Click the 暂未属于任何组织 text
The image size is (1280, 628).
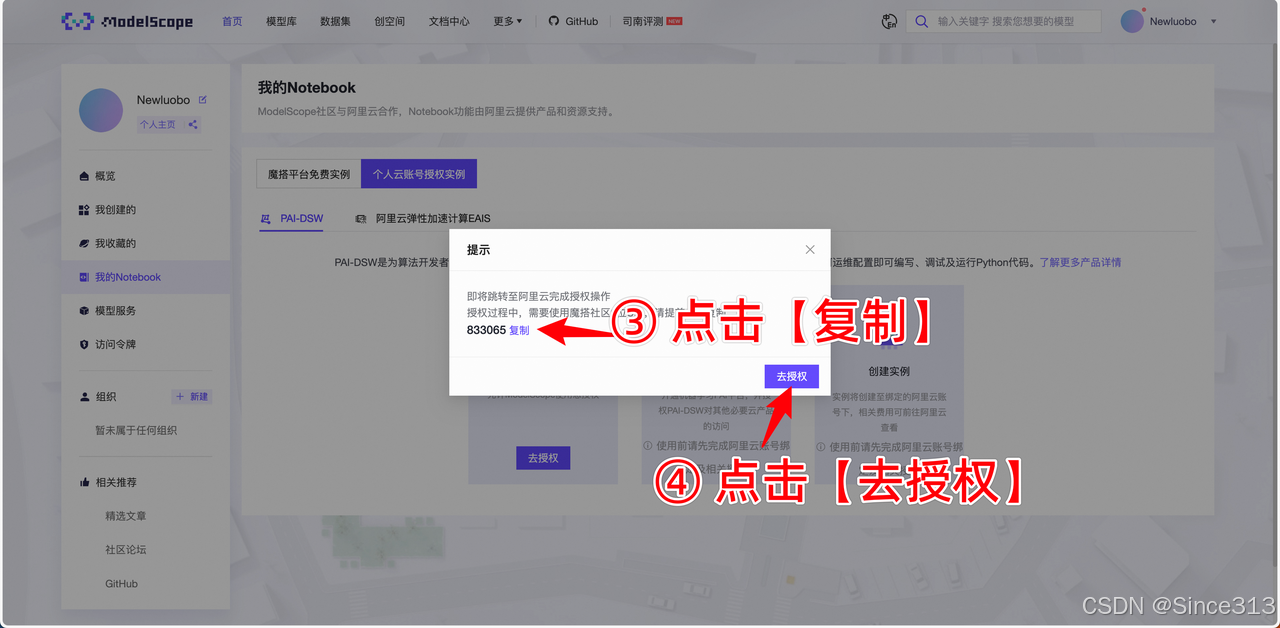(x=136, y=430)
